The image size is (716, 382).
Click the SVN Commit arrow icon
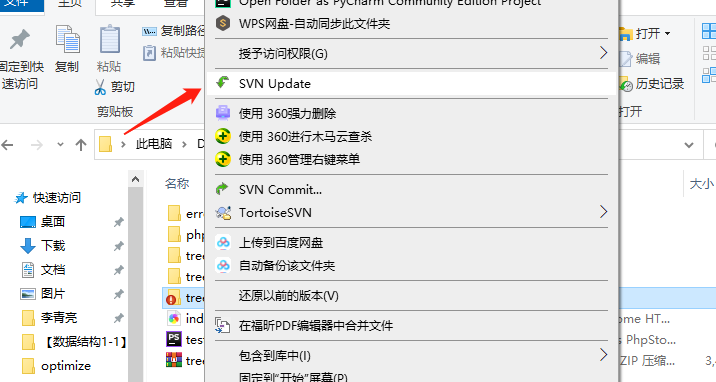pyautogui.click(x=223, y=188)
